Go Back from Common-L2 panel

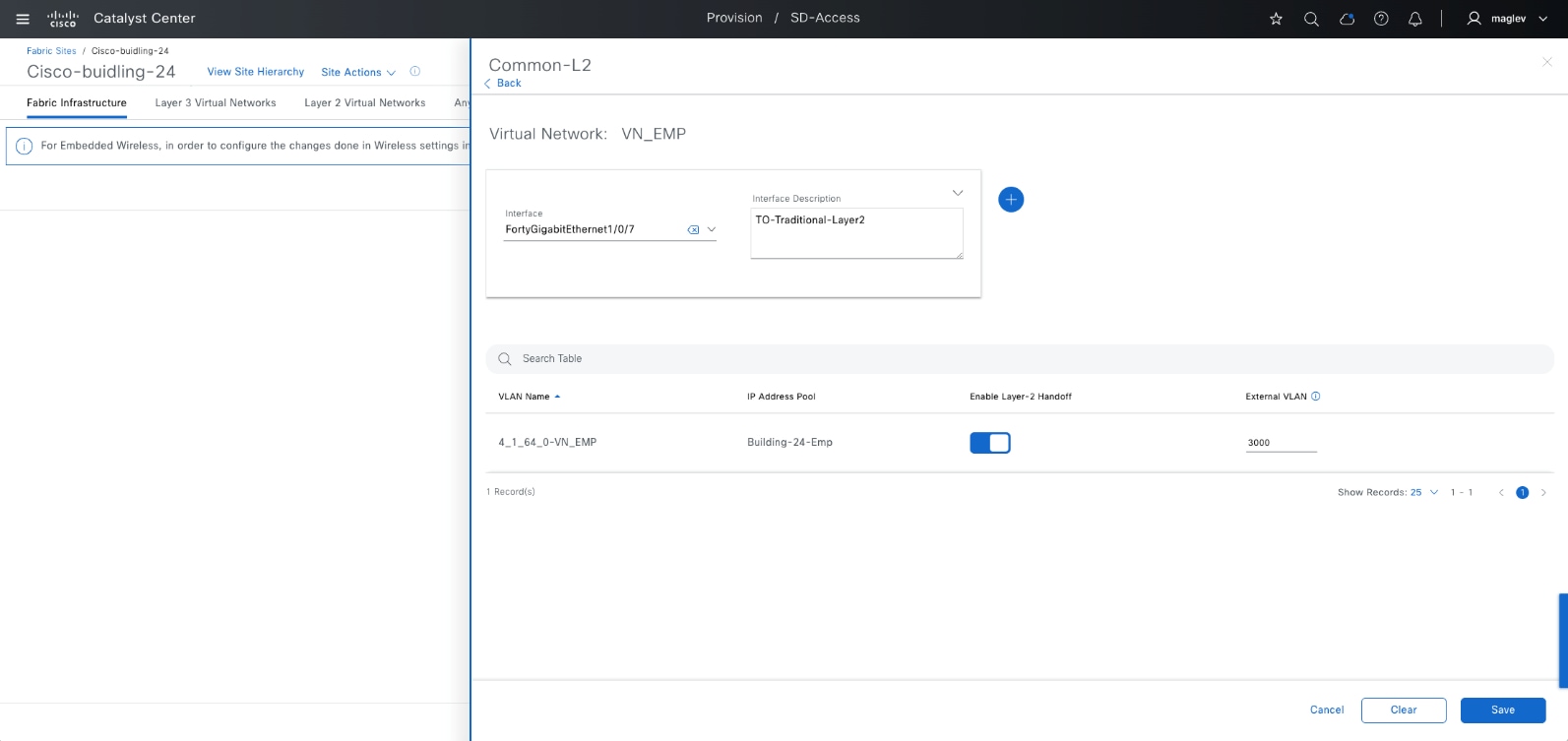click(x=504, y=84)
